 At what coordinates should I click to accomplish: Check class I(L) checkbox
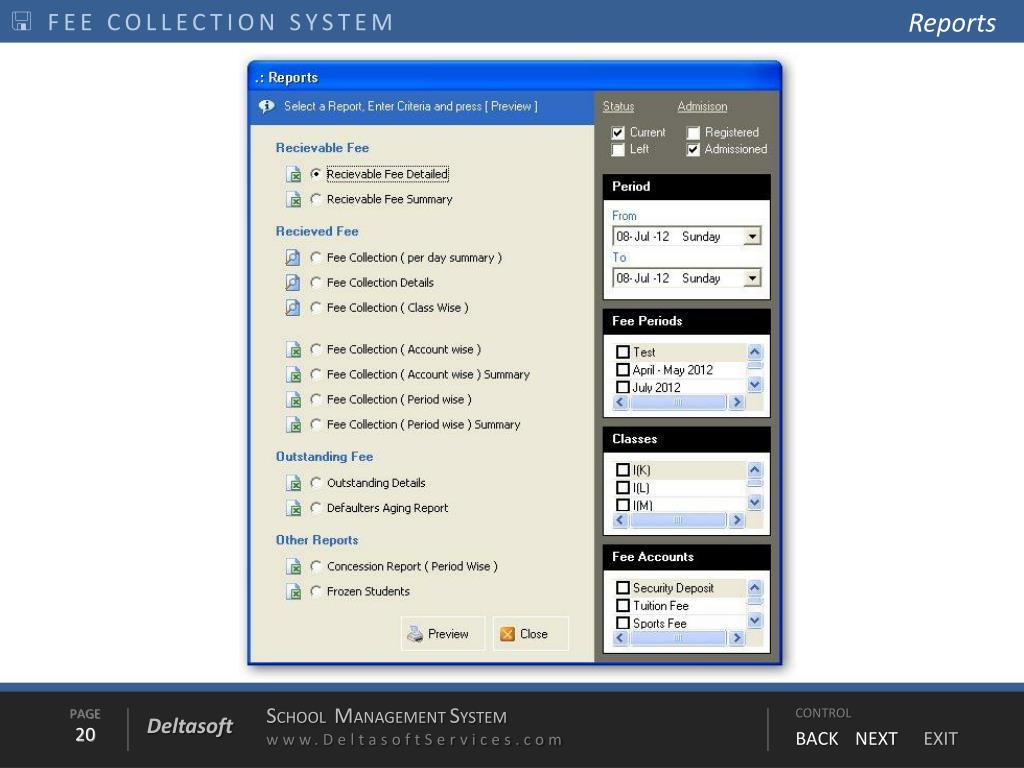click(x=623, y=488)
